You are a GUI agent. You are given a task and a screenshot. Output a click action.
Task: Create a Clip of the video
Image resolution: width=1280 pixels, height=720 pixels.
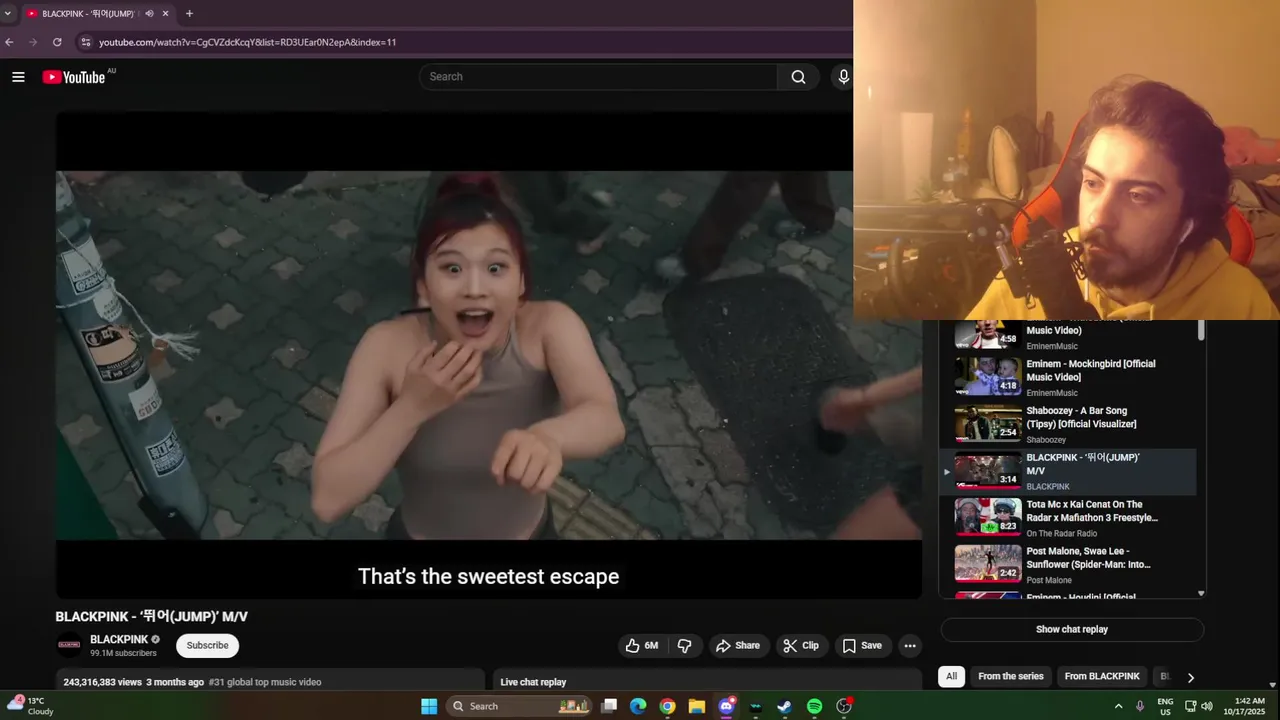[800, 646]
